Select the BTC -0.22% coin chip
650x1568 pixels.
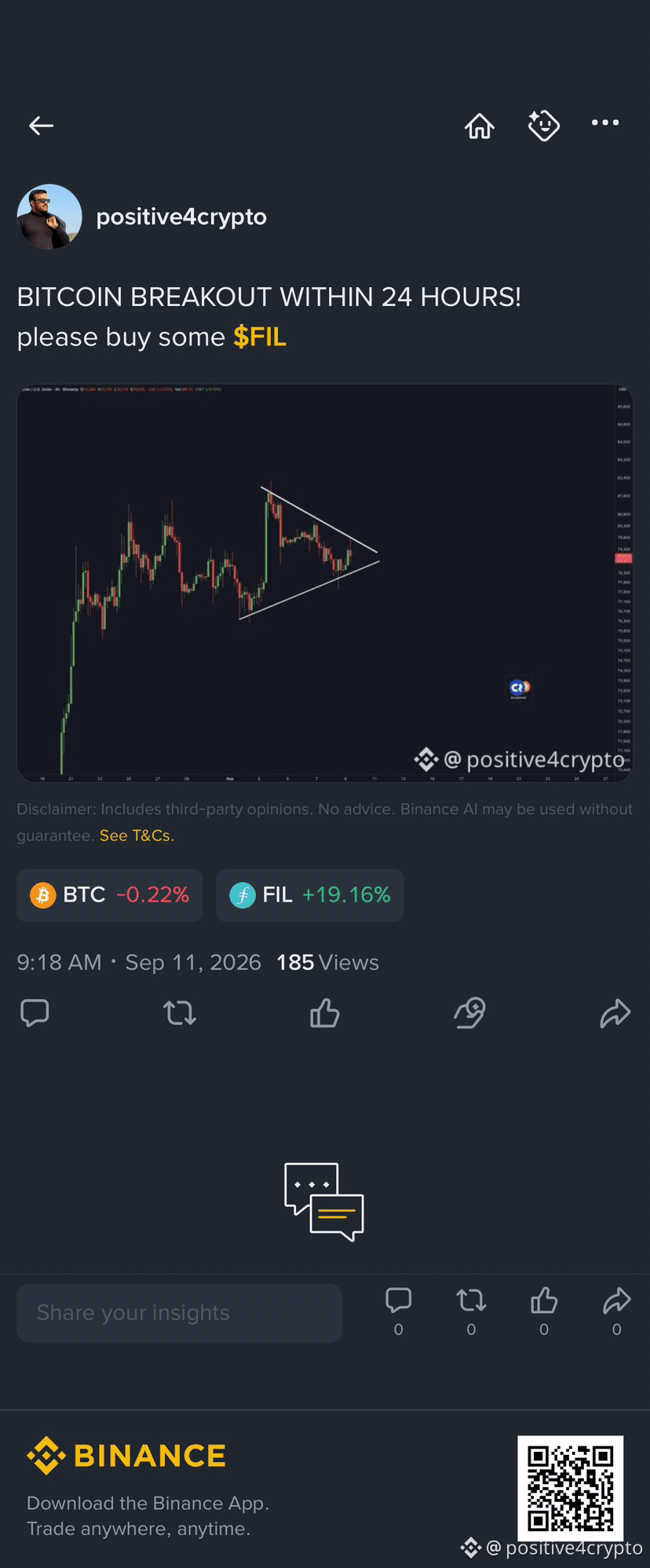point(110,895)
